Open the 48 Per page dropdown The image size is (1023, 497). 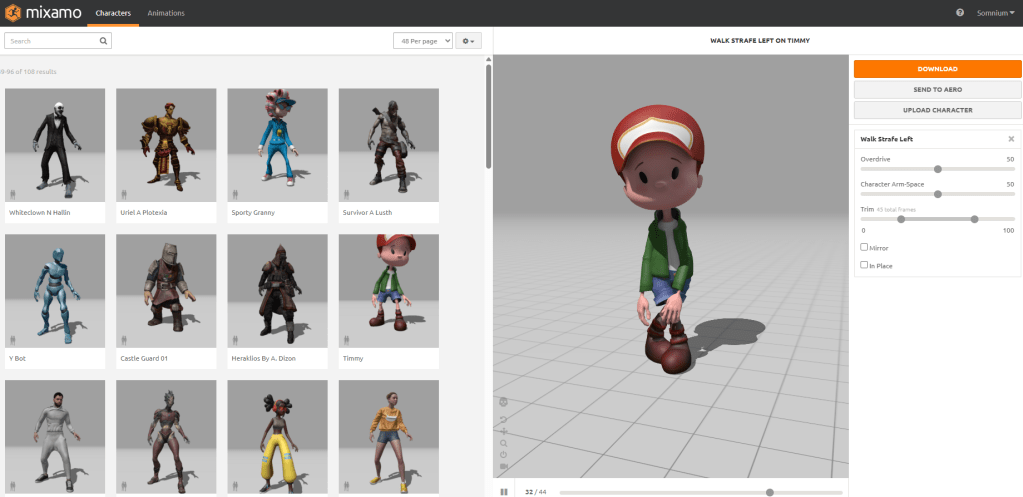[422, 41]
